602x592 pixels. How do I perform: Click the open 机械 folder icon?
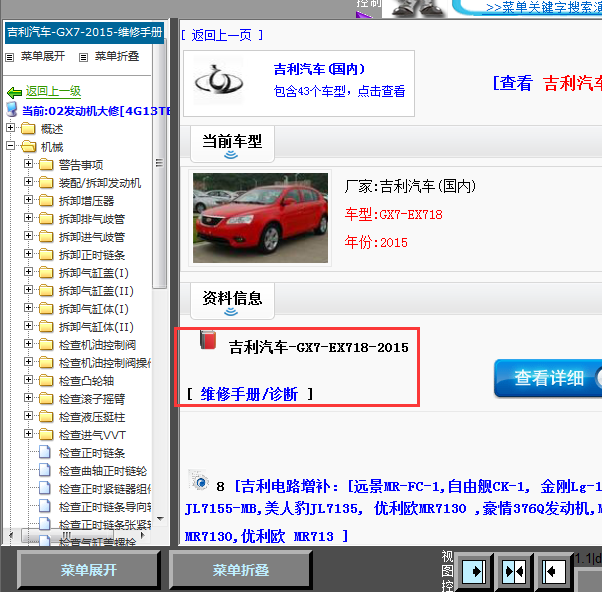pos(28,146)
